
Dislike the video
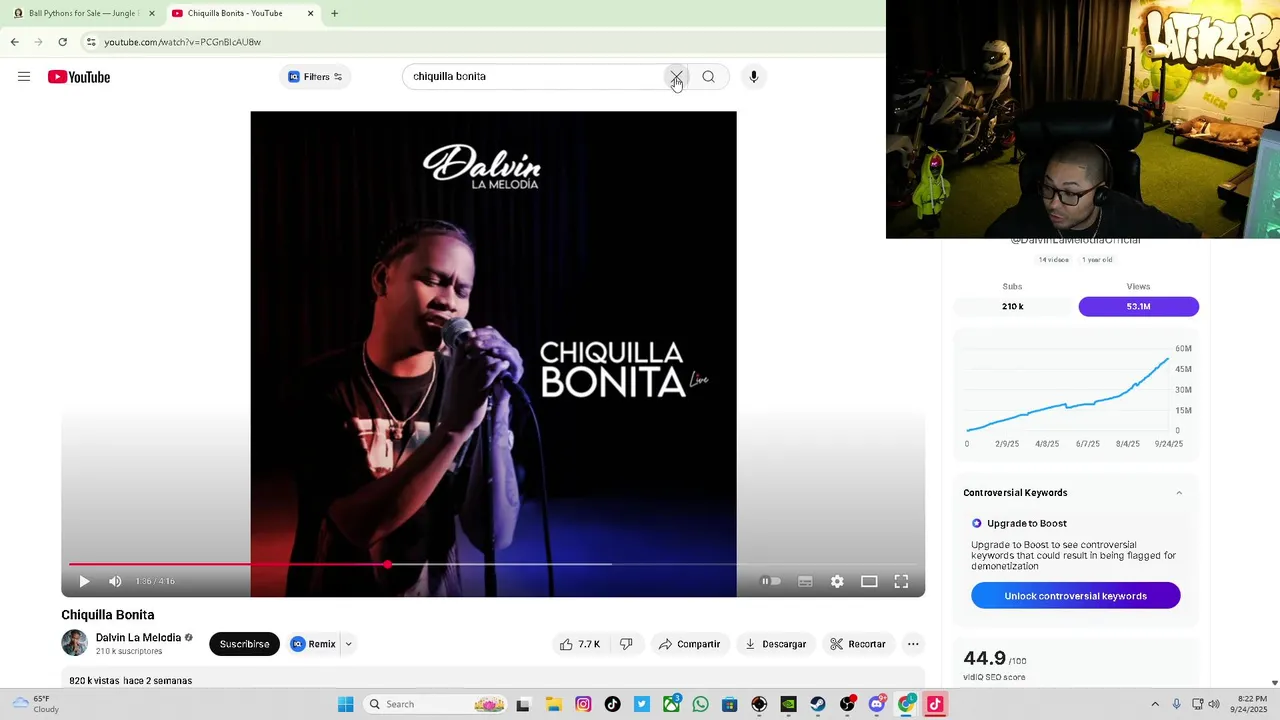pos(626,644)
